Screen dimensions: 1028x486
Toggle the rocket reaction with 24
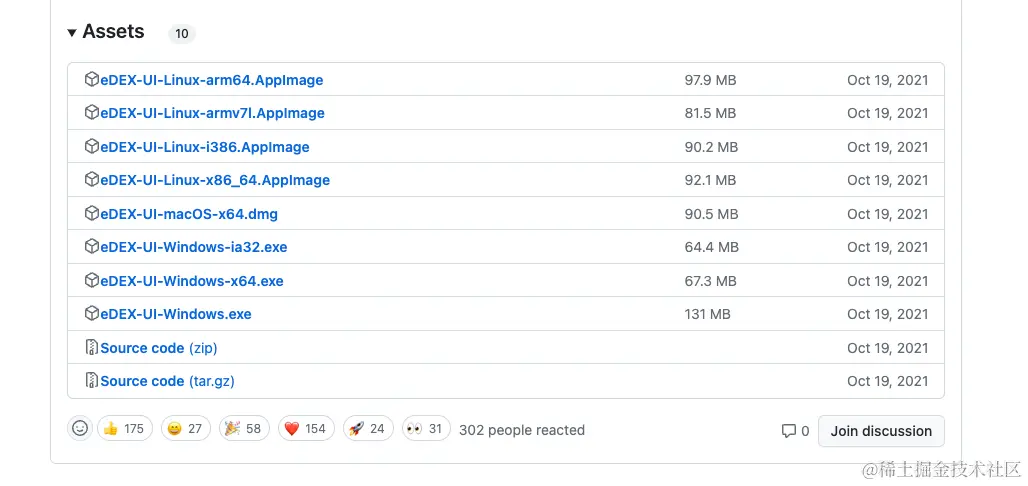click(x=367, y=429)
